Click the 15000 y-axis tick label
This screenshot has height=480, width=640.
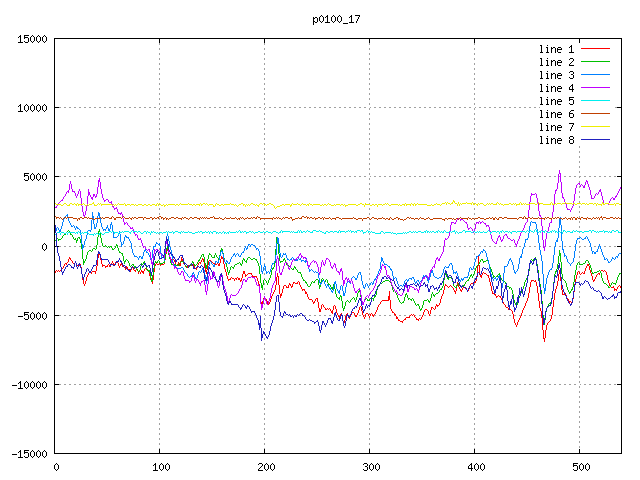coord(33,39)
